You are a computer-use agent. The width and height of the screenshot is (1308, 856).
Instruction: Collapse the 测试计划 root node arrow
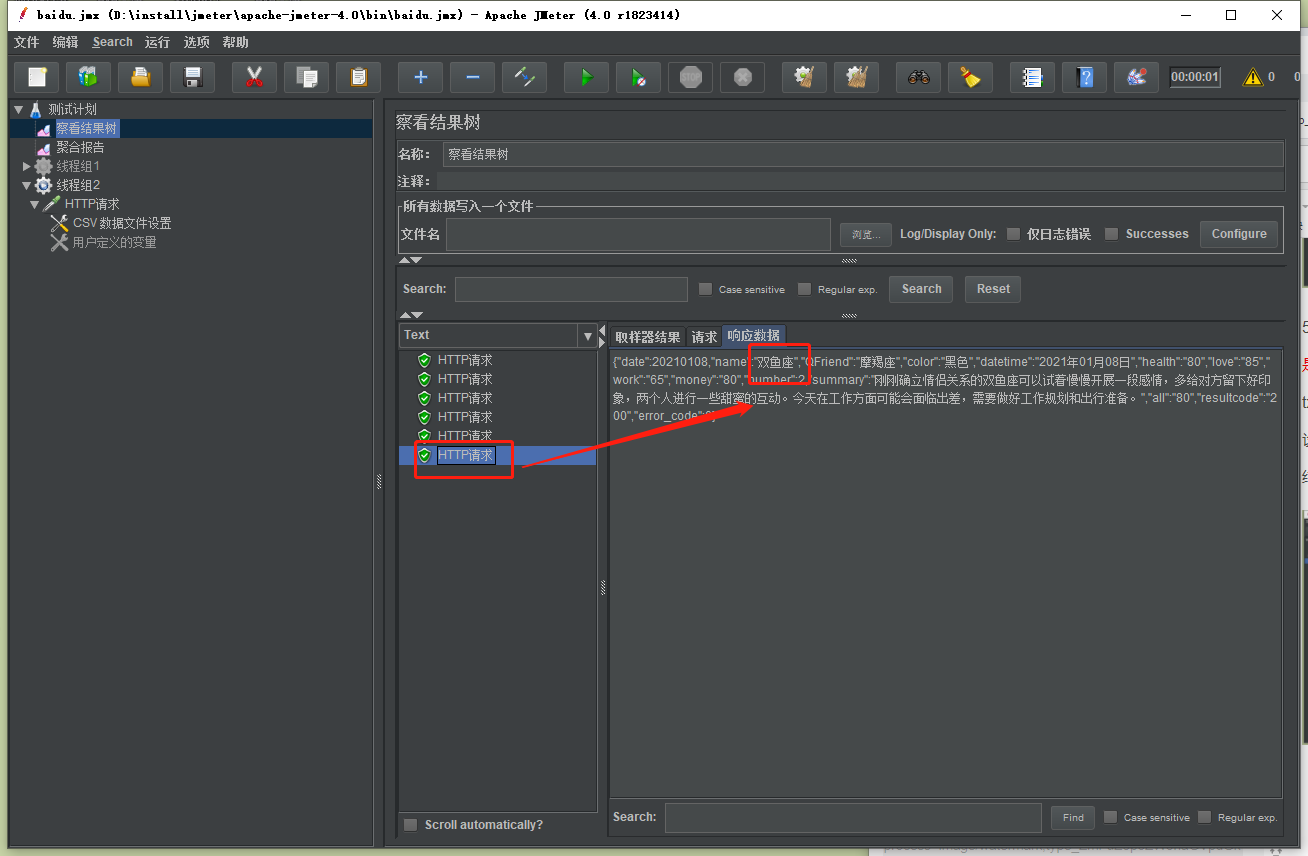click(18, 109)
